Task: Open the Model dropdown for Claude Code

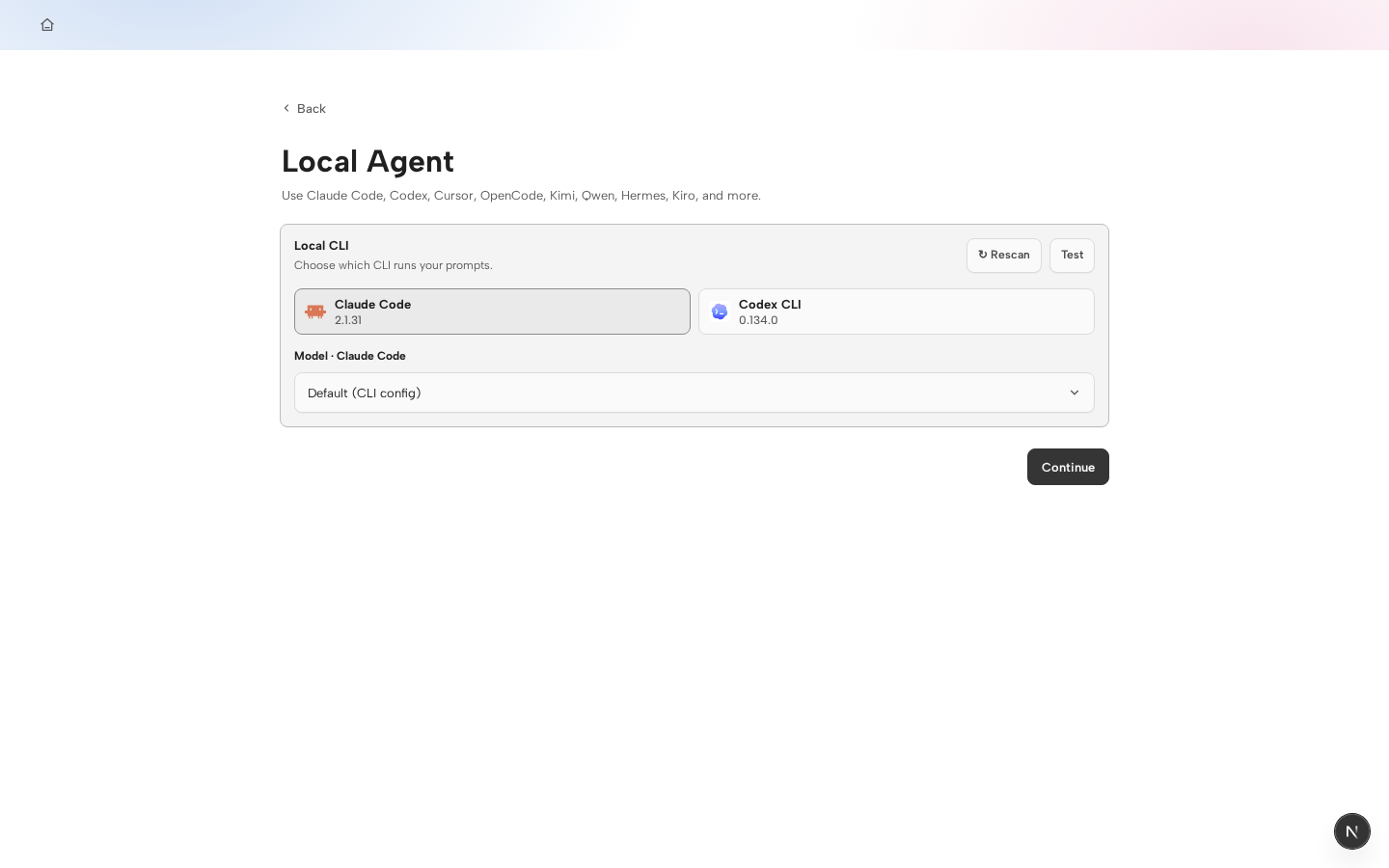Action: [x=694, y=393]
